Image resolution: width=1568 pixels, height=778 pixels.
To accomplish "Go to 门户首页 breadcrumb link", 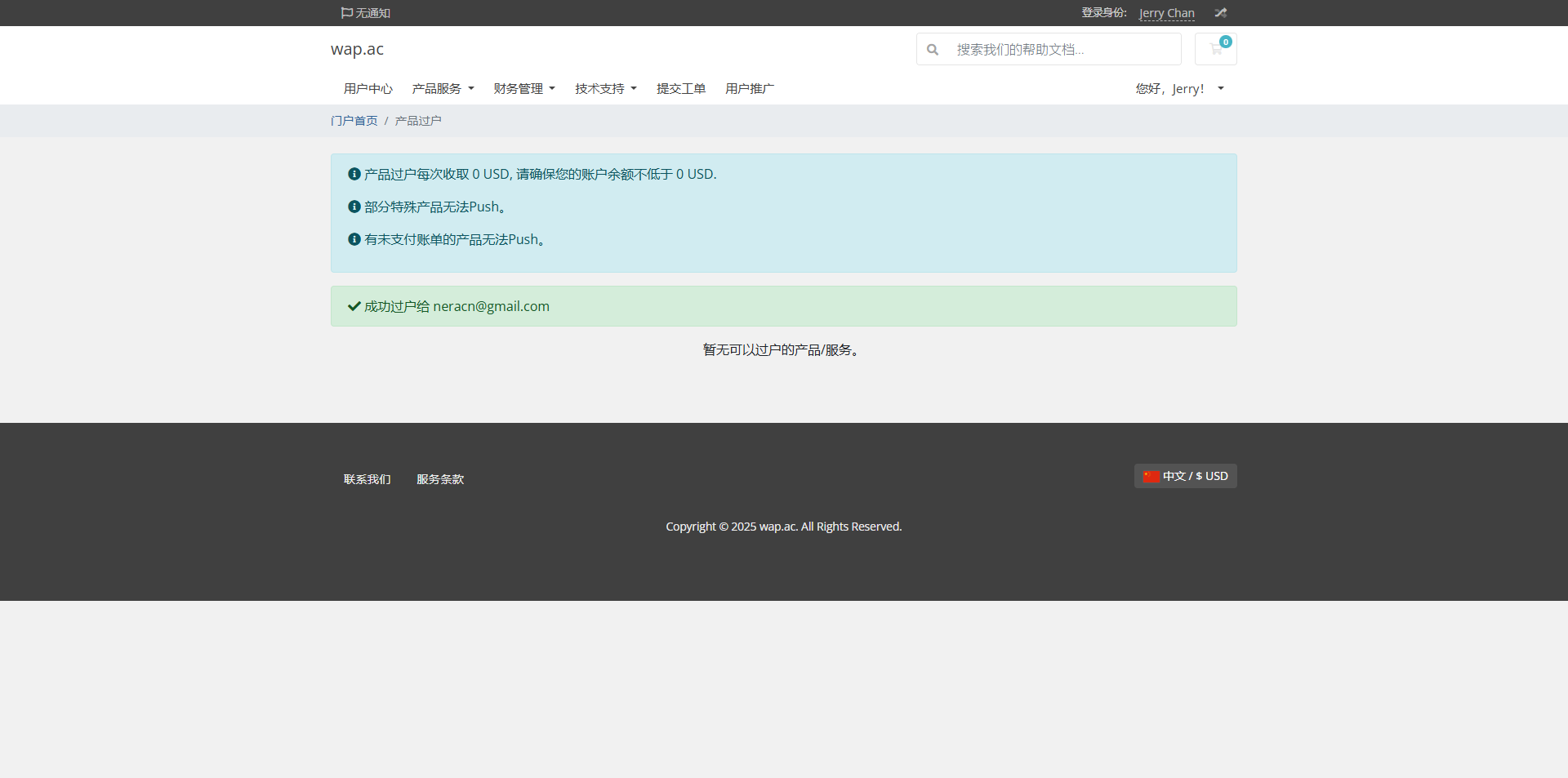I will [x=354, y=121].
